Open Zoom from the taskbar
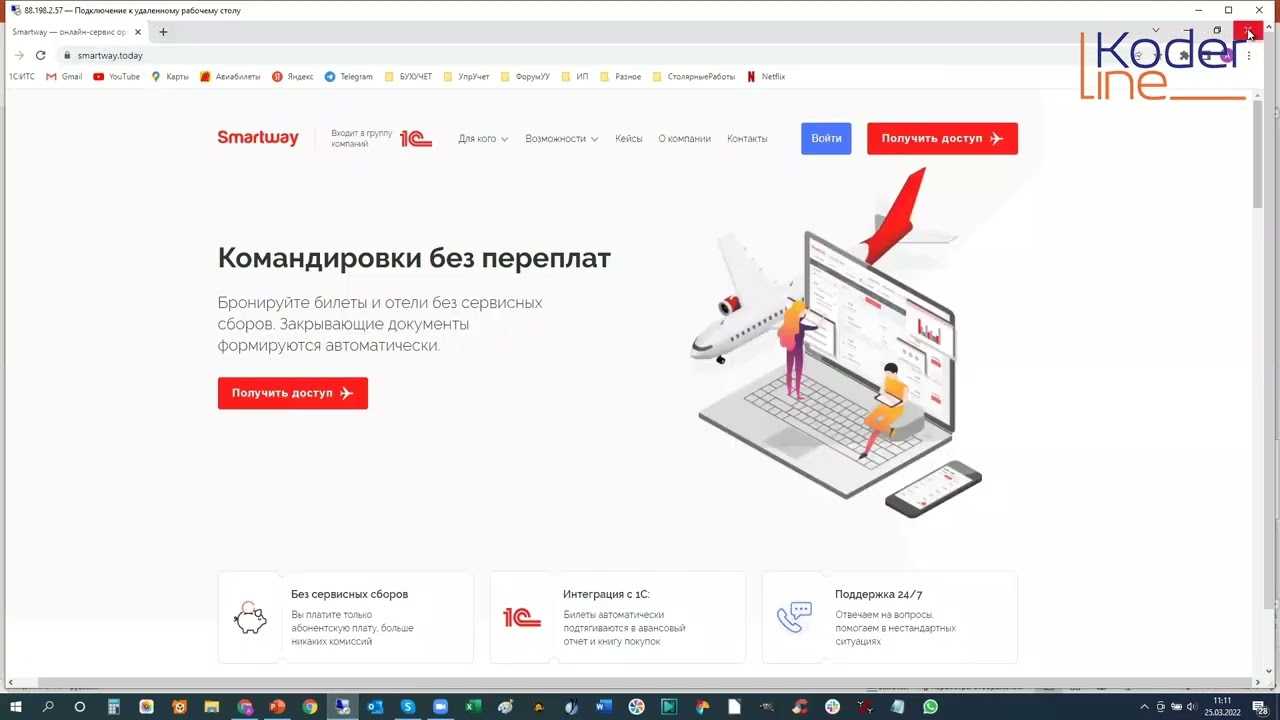The width and height of the screenshot is (1280, 720). click(440, 707)
